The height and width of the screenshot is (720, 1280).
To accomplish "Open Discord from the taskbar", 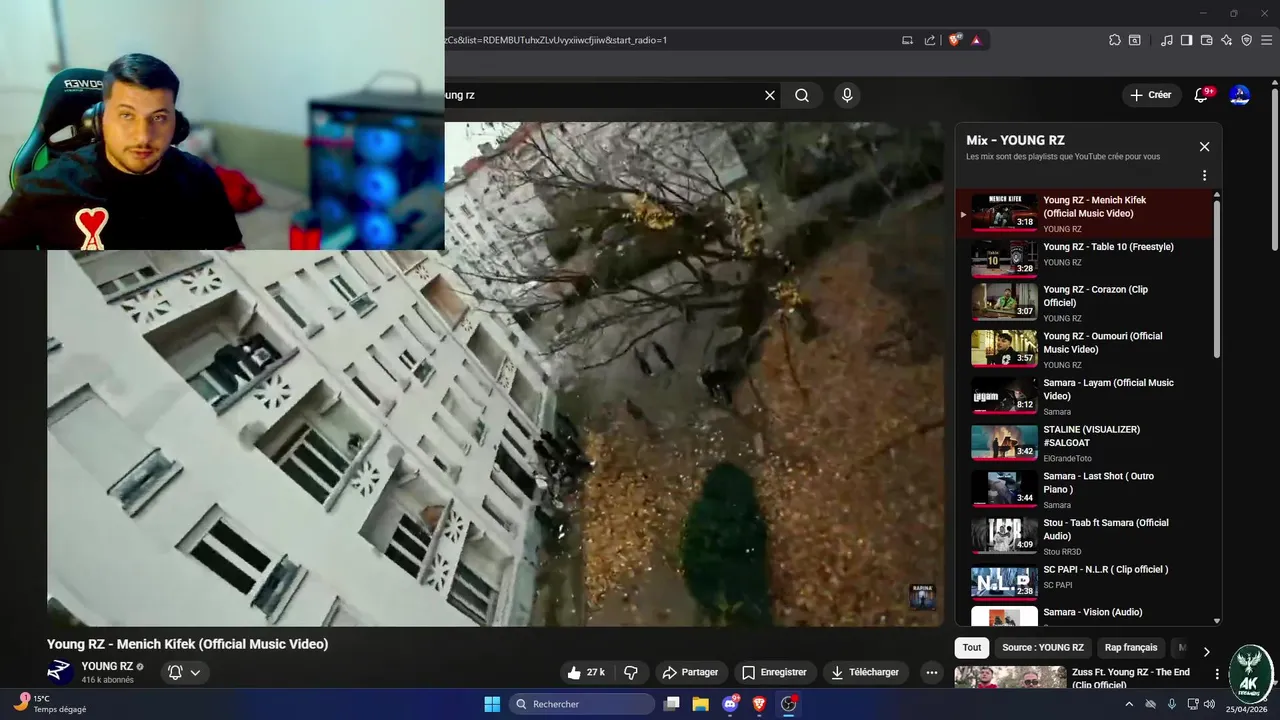I will tap(730, 704).
